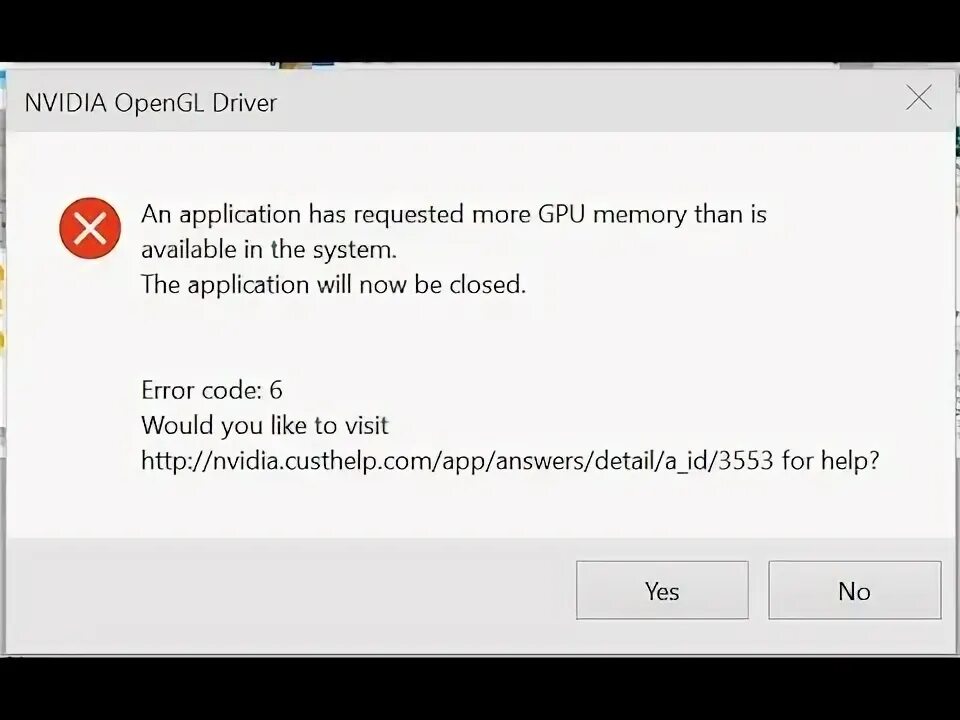Click the 'Would you like to visit' line
Screen dimensions: 960x720
click(x=264, y=425)
